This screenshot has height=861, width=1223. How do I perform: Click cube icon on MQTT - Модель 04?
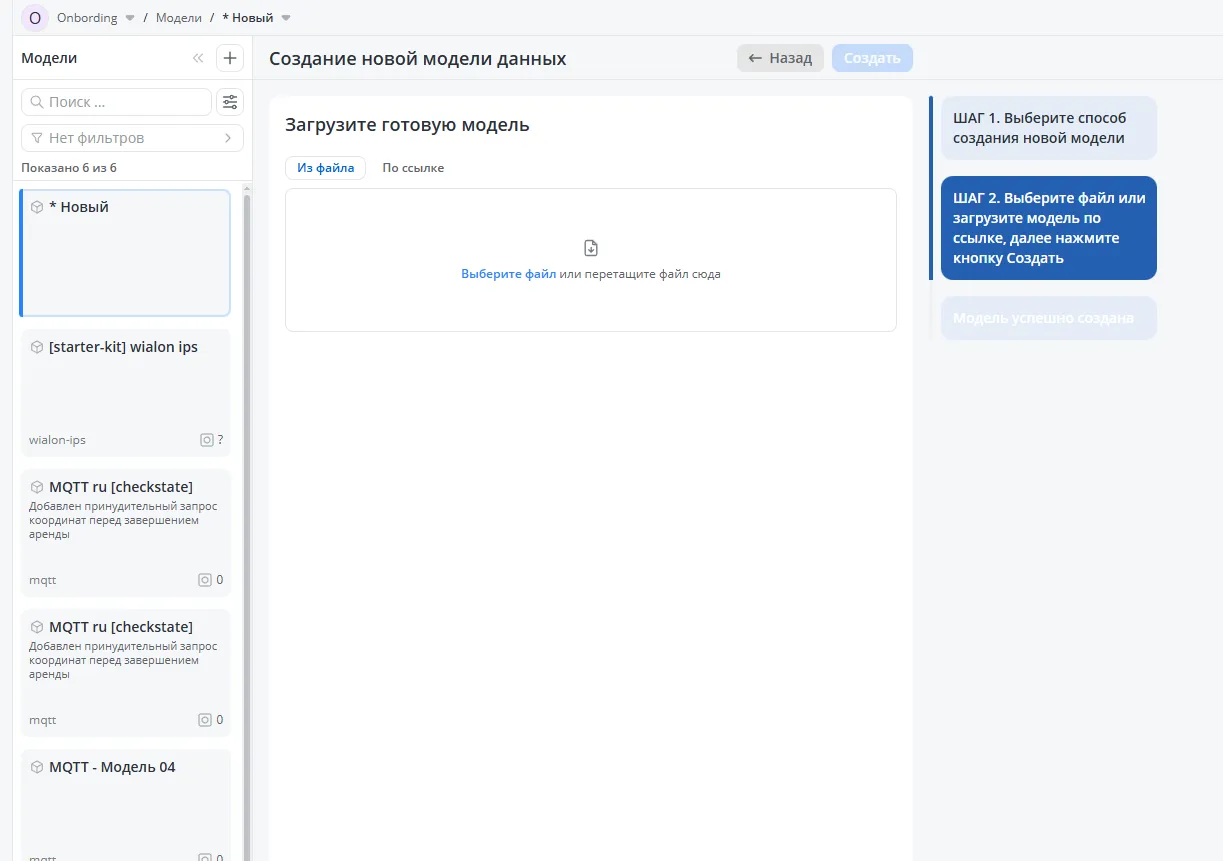pyautogui.click(x=37, y=767)
